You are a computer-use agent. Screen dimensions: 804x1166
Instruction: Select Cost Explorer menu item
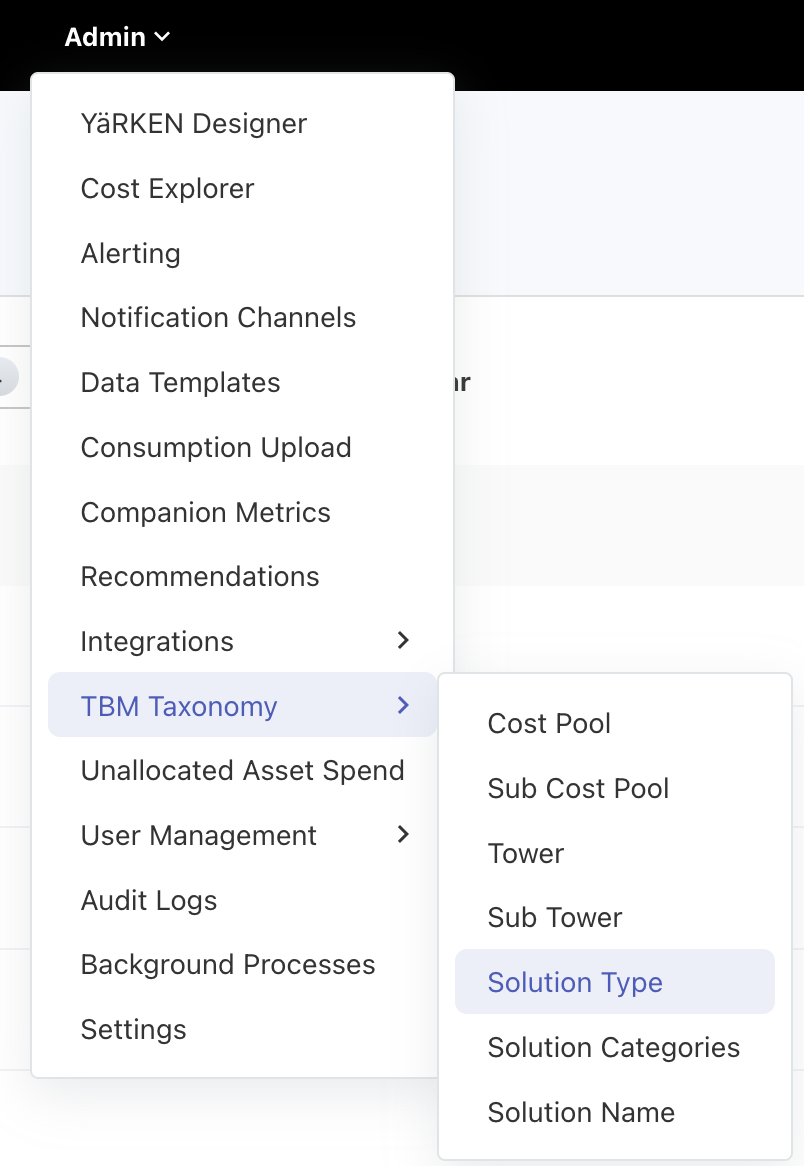tap(167, 189)
